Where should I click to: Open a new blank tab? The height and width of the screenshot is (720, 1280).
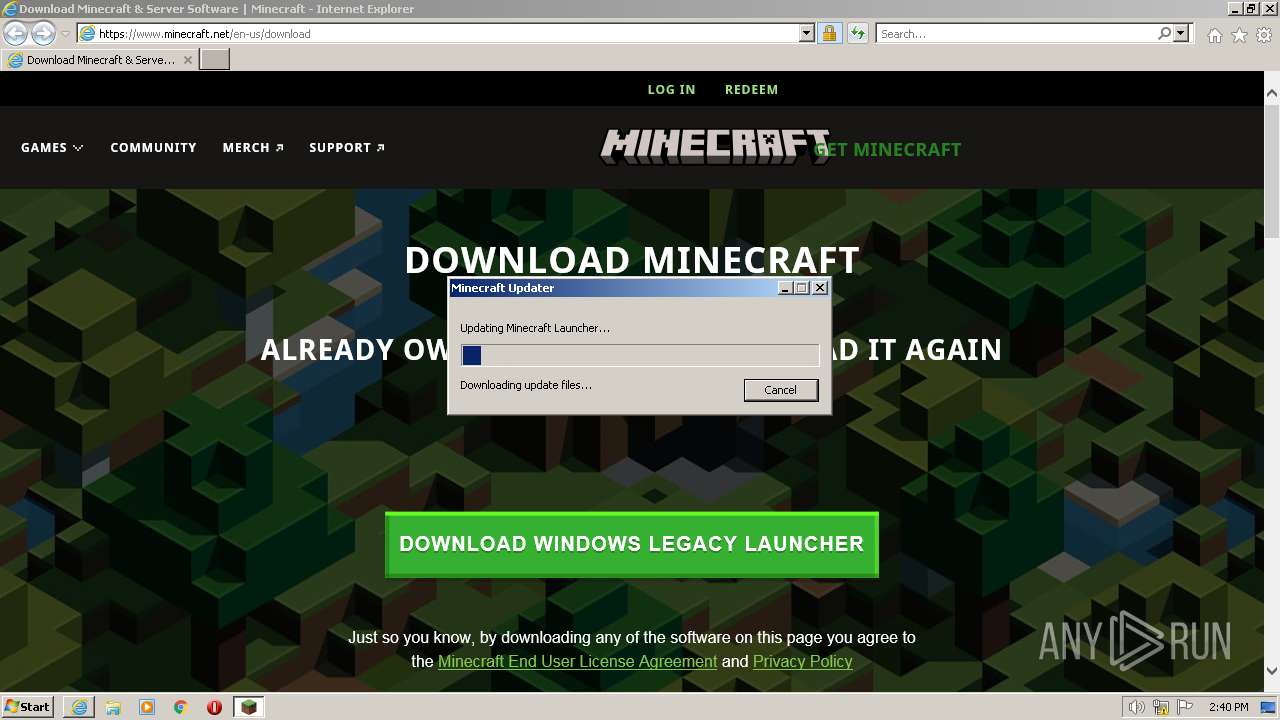pyautogui.click(x=215, y=59)
